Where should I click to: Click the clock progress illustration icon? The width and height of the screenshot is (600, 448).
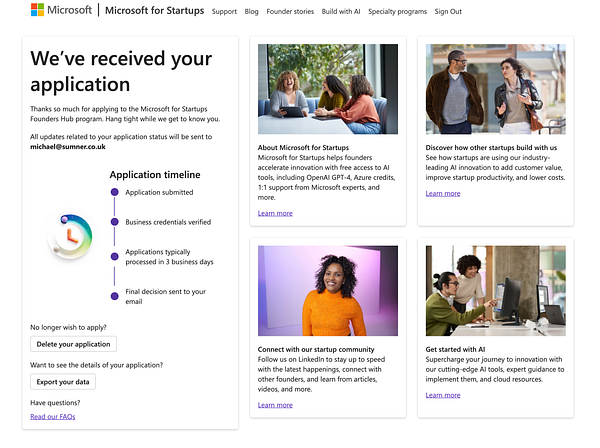click(70, 237)
